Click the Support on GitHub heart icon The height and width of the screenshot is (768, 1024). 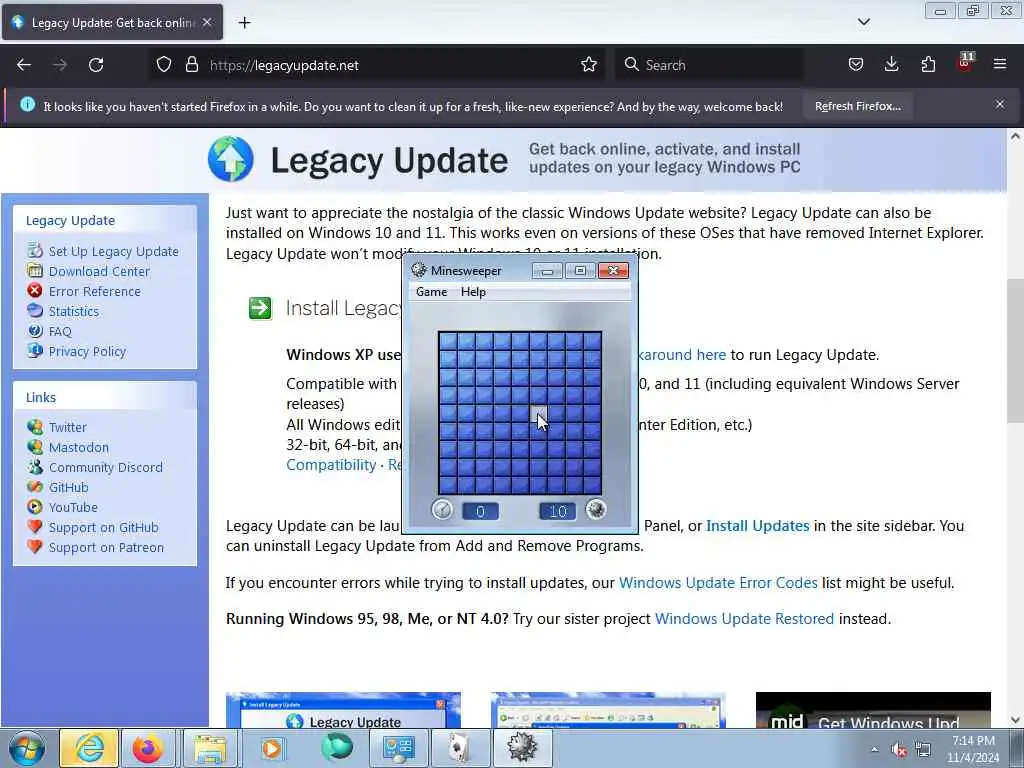pyautogui.click(x=35, y=527)
